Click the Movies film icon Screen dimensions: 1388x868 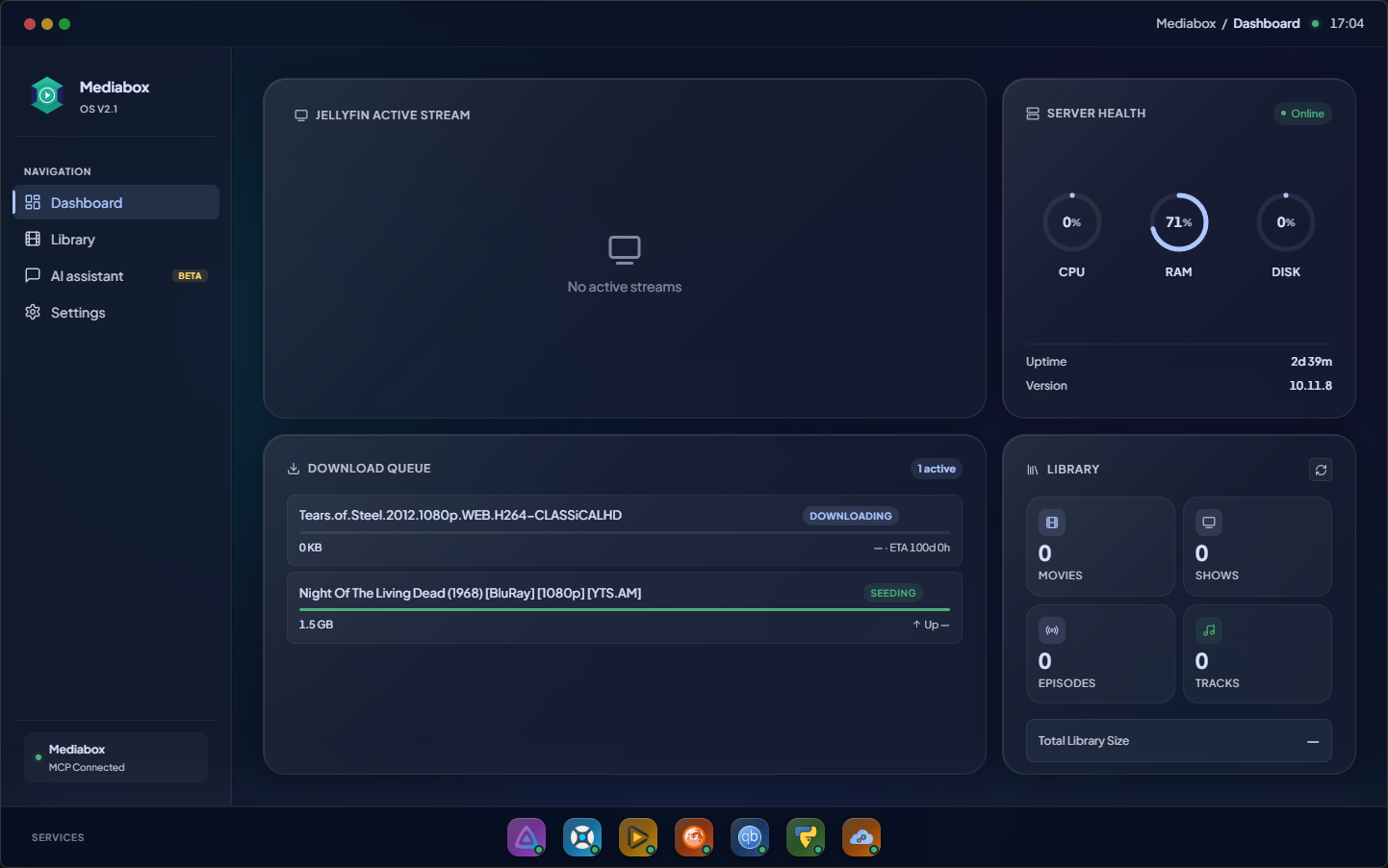1052,523
